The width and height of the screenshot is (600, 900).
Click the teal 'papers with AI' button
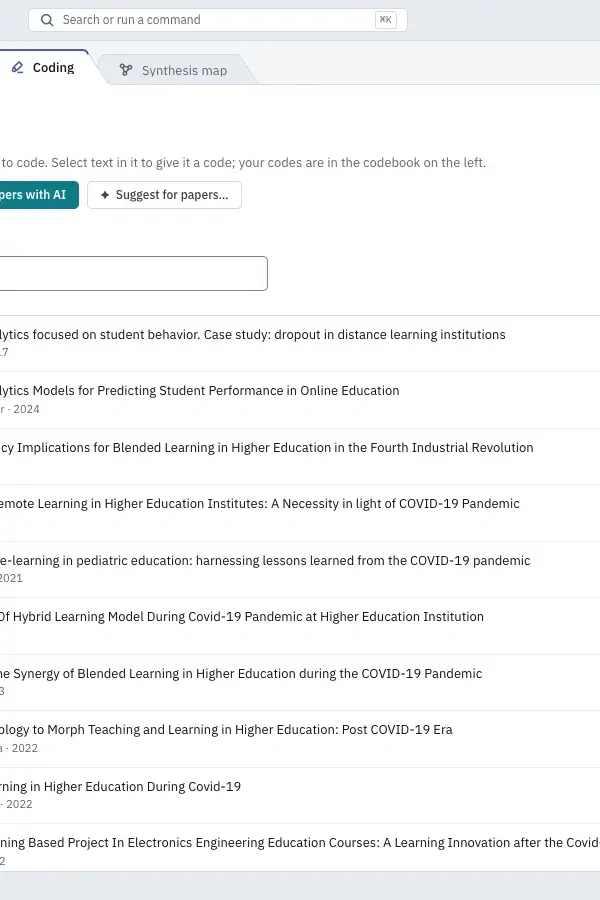pos(39,195)
